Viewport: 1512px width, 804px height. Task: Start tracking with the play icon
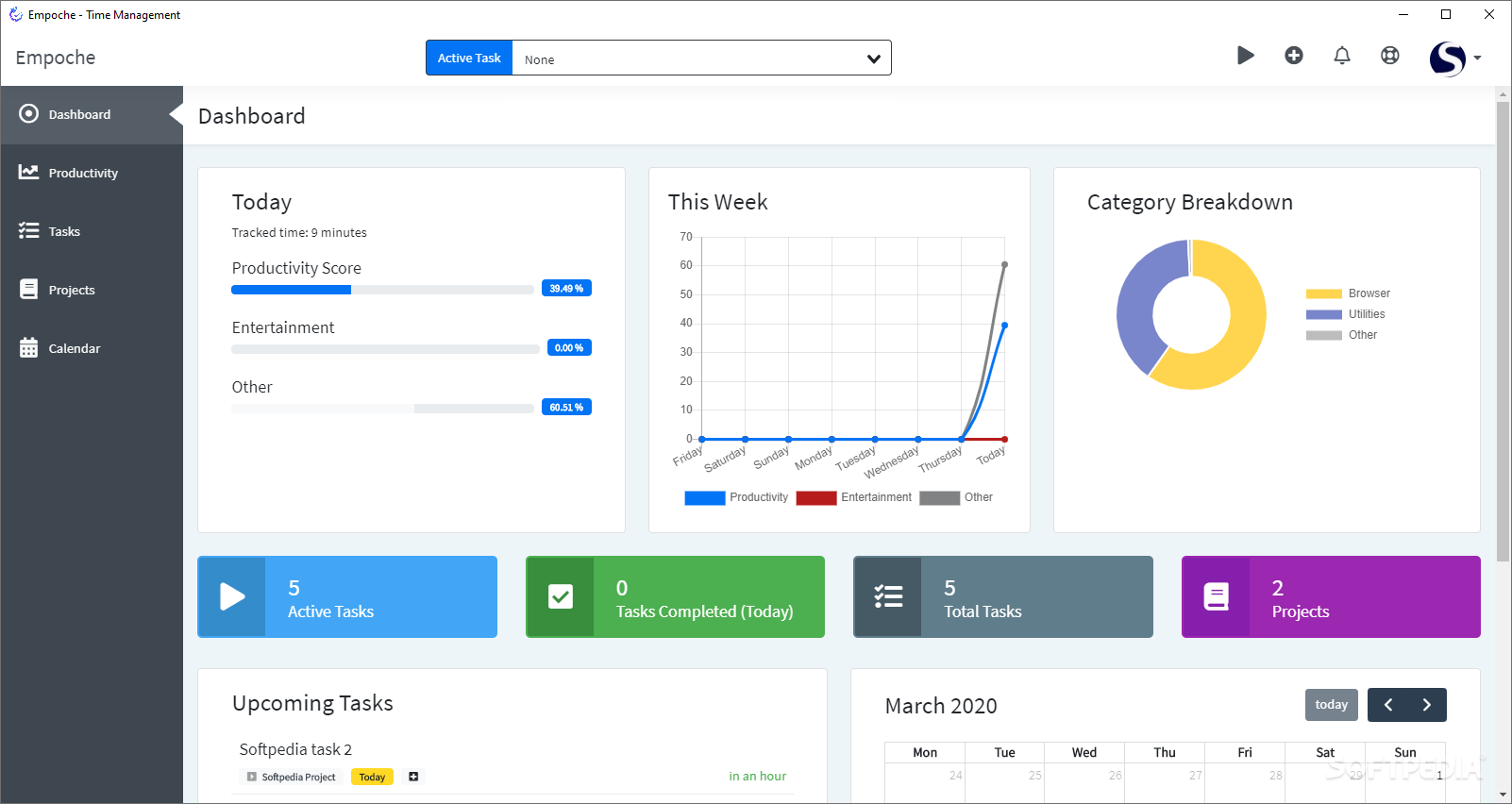1245,56
